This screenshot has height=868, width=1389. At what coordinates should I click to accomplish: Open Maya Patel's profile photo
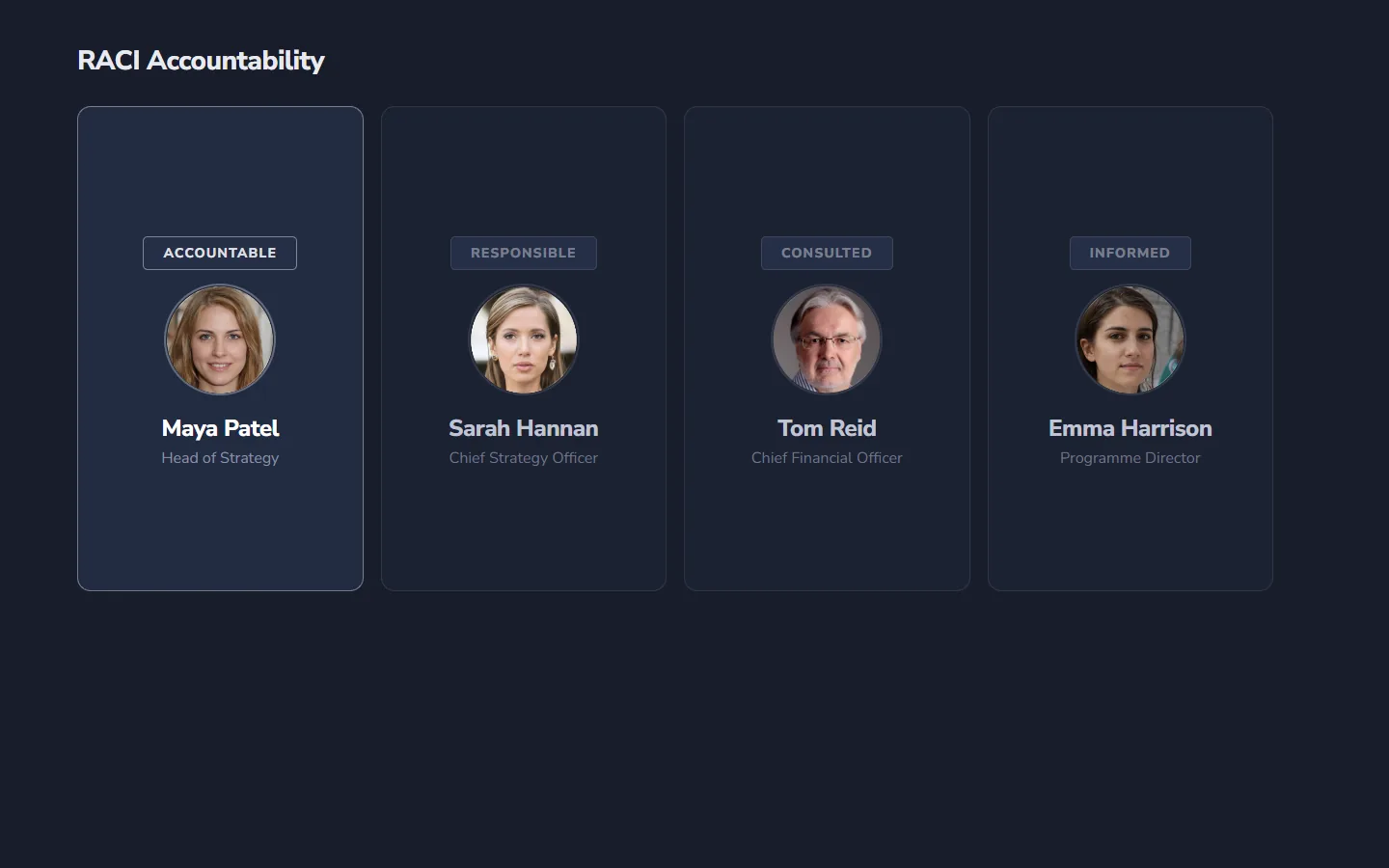(219, 339)
